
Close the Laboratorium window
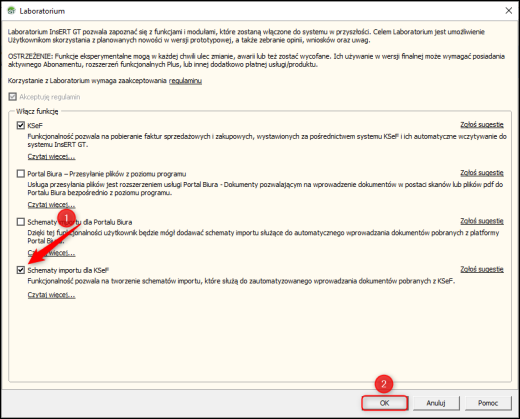(509, 11)
